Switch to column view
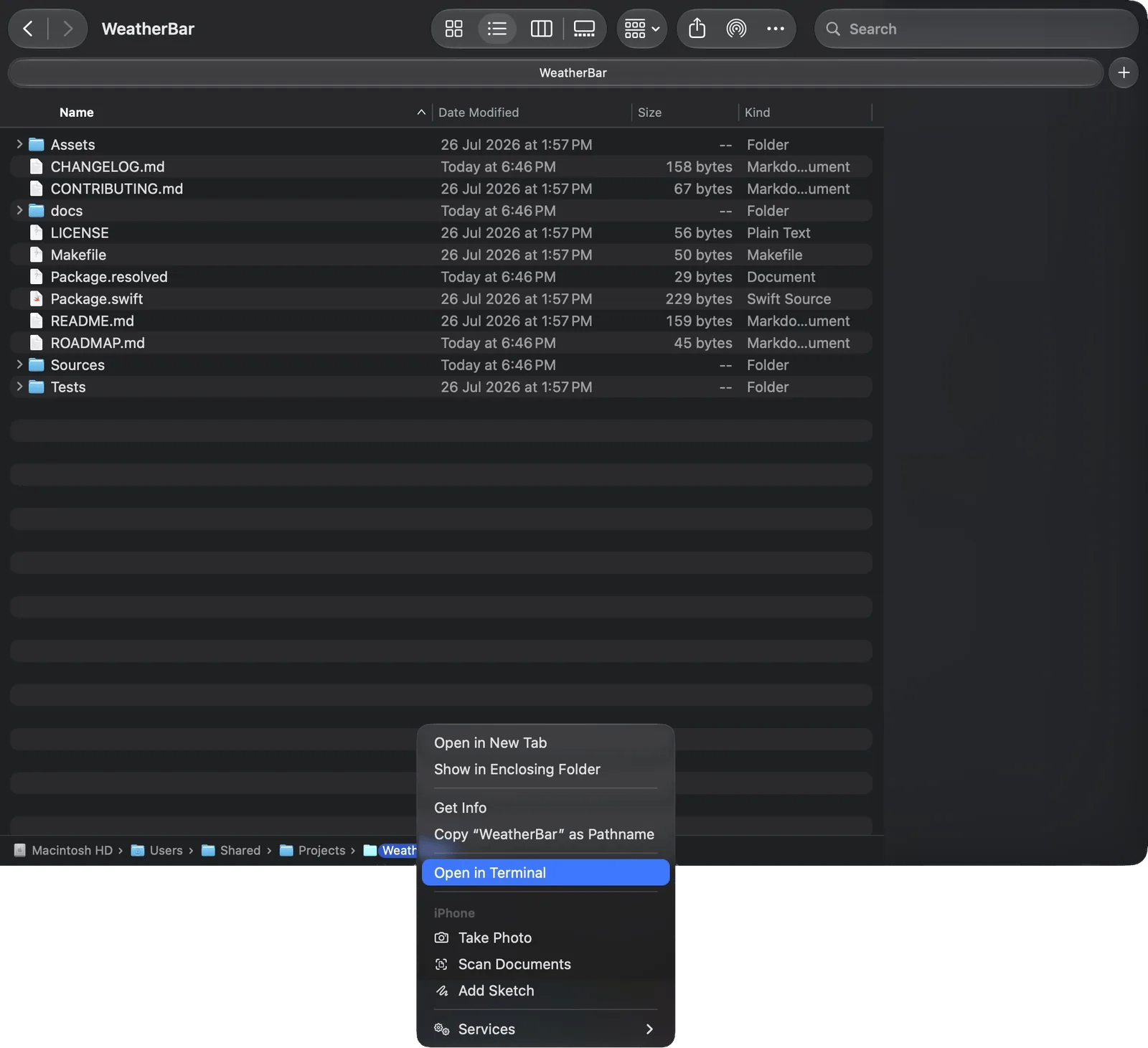The width and height of the screenshot is (1148, 1048). coord(541,29)
